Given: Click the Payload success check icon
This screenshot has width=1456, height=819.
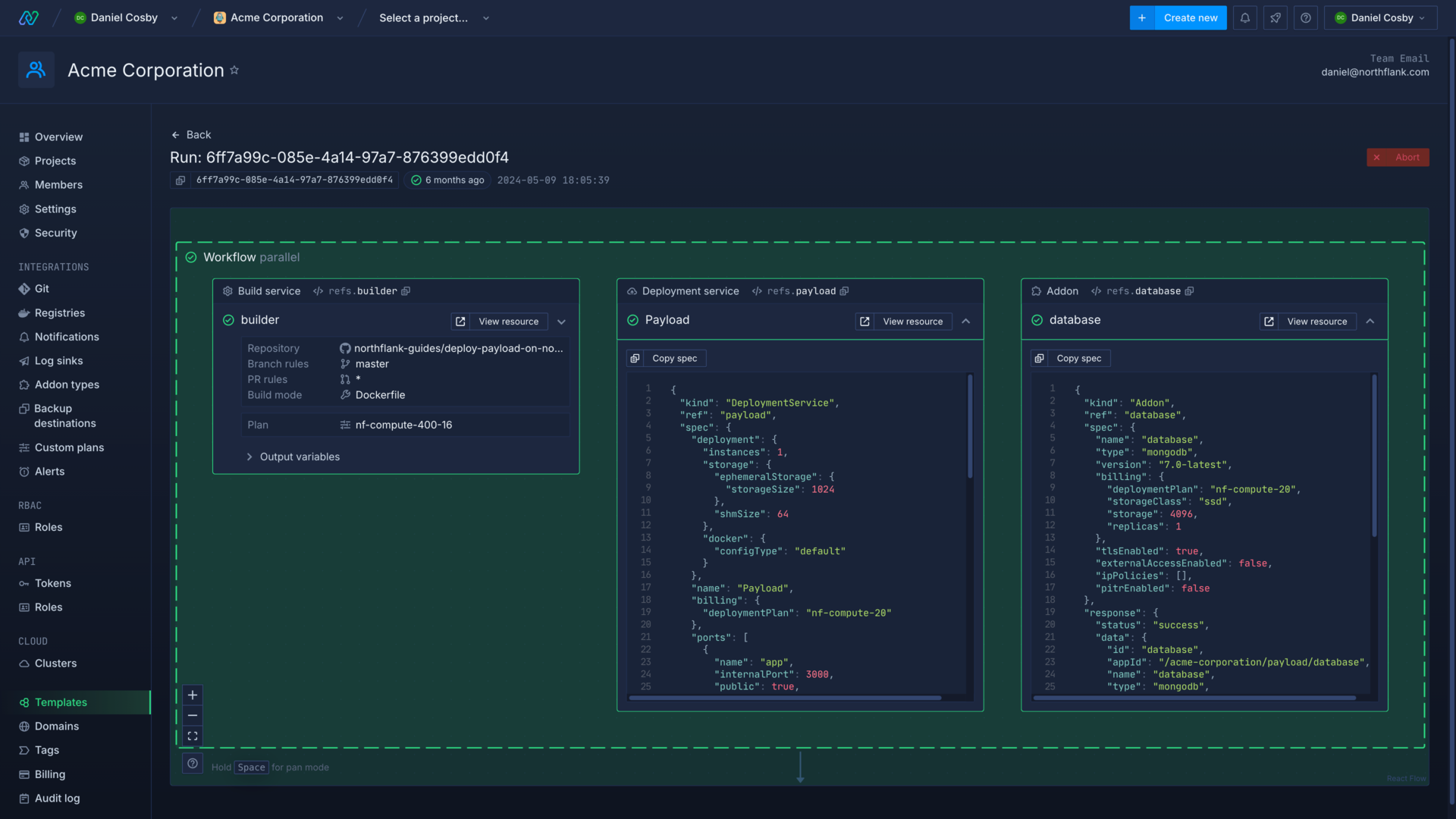Looking at the screenshot, I should tap(632, 320).
